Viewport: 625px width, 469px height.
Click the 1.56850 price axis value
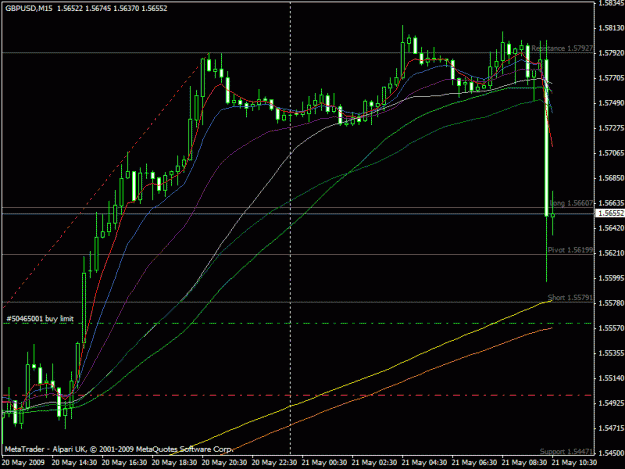point(611,178)
